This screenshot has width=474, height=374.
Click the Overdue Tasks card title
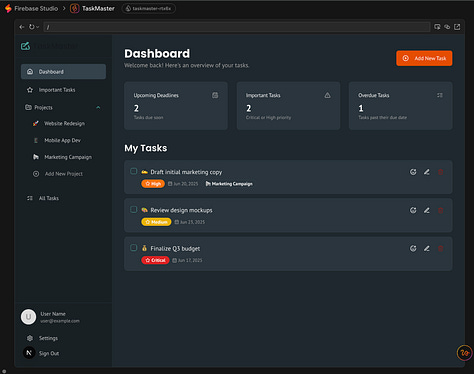click(x=374, y=95)
